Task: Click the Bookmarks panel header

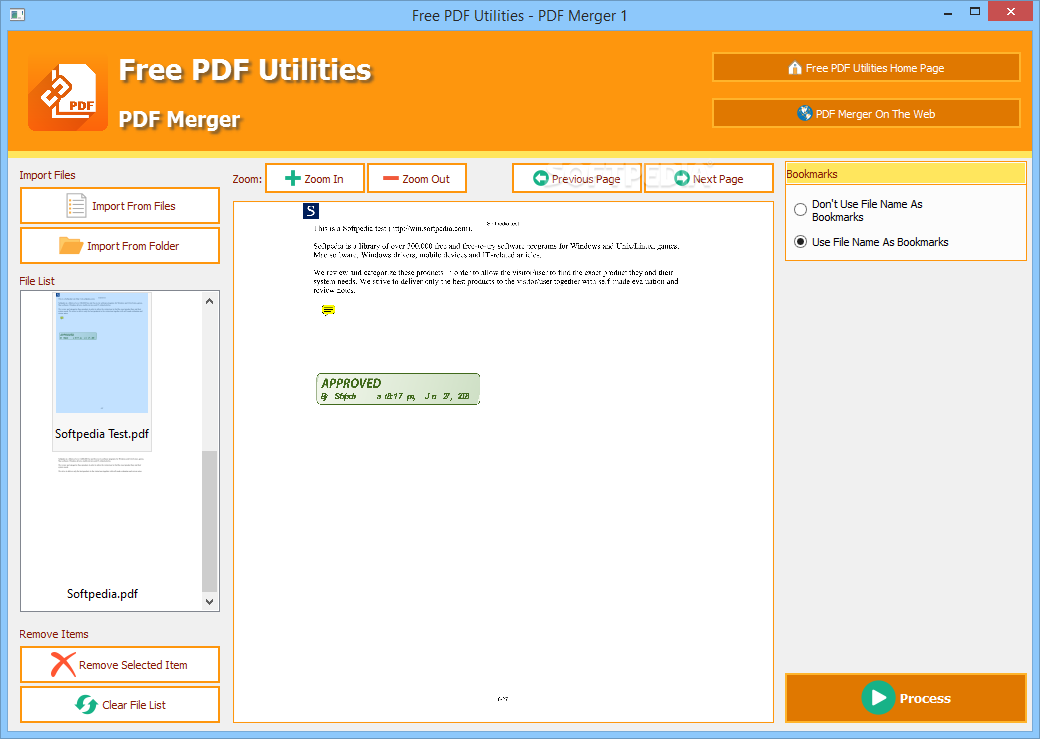Action: coord(906,174)
